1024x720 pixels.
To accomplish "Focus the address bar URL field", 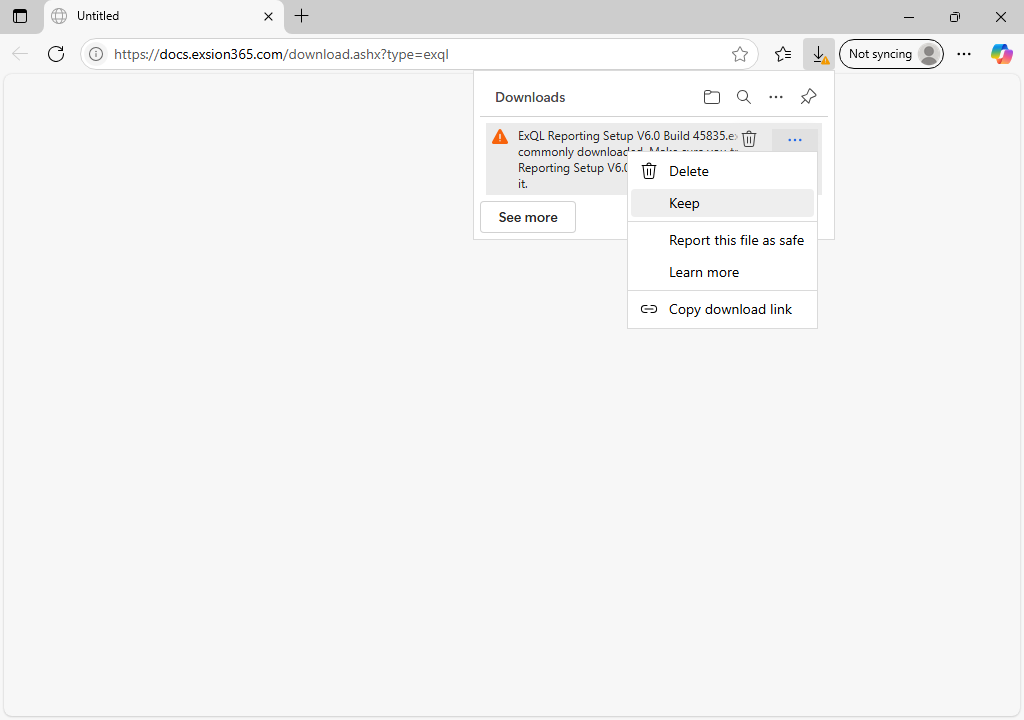I will click(x=418, y=54).
